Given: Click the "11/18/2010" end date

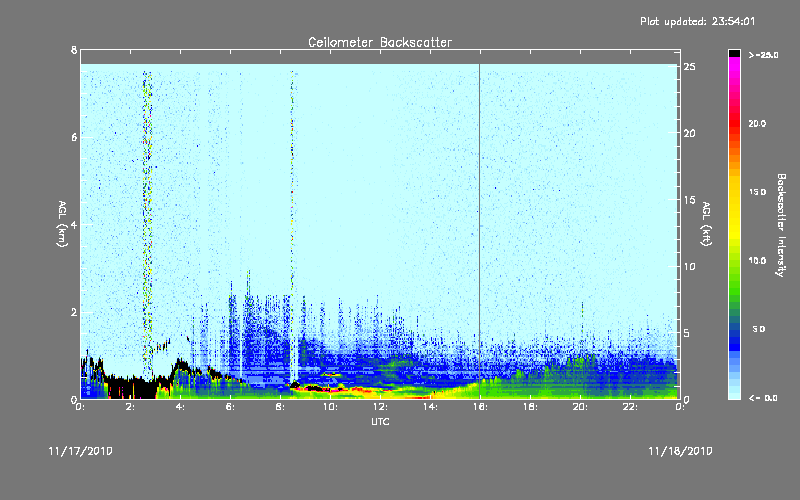Looking at the screenshot, I should [x=680, y=452].
